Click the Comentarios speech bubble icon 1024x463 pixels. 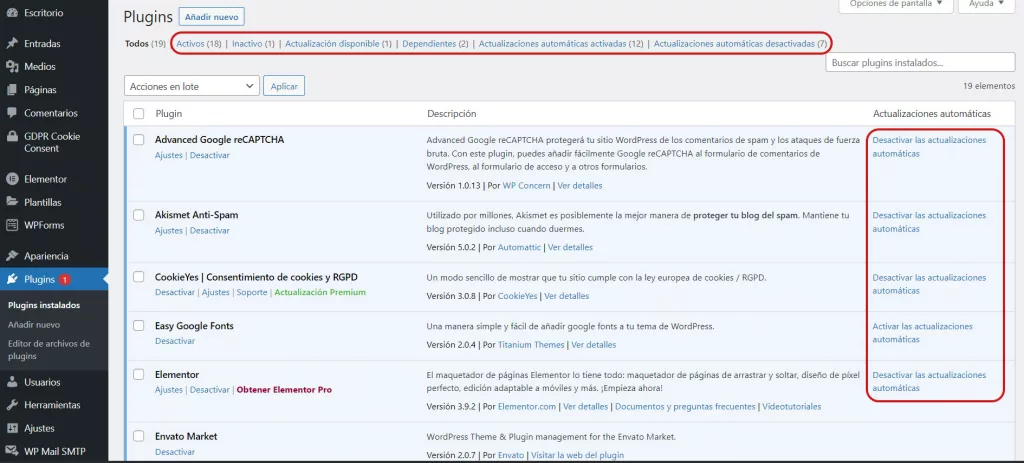pyautogui.click(x=11, y=113)
